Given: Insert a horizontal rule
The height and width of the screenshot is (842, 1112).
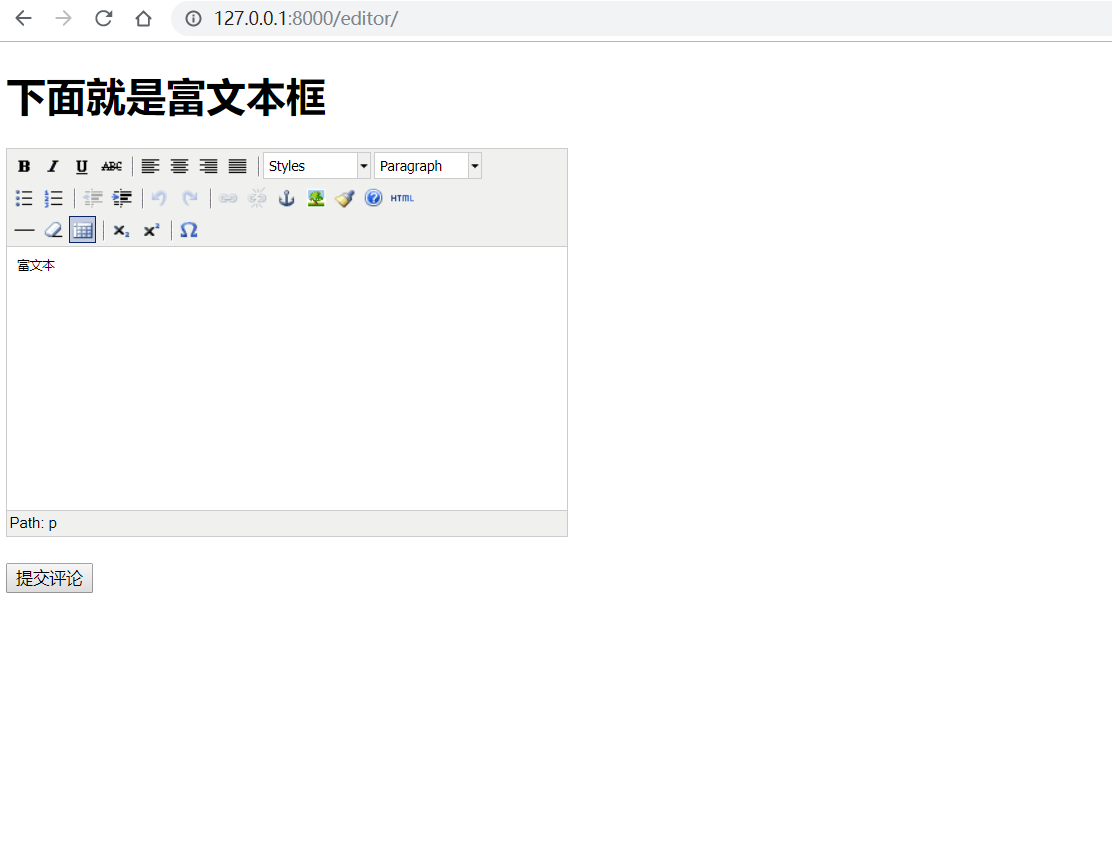Looking at the screenshot, I should click(24, 230).
